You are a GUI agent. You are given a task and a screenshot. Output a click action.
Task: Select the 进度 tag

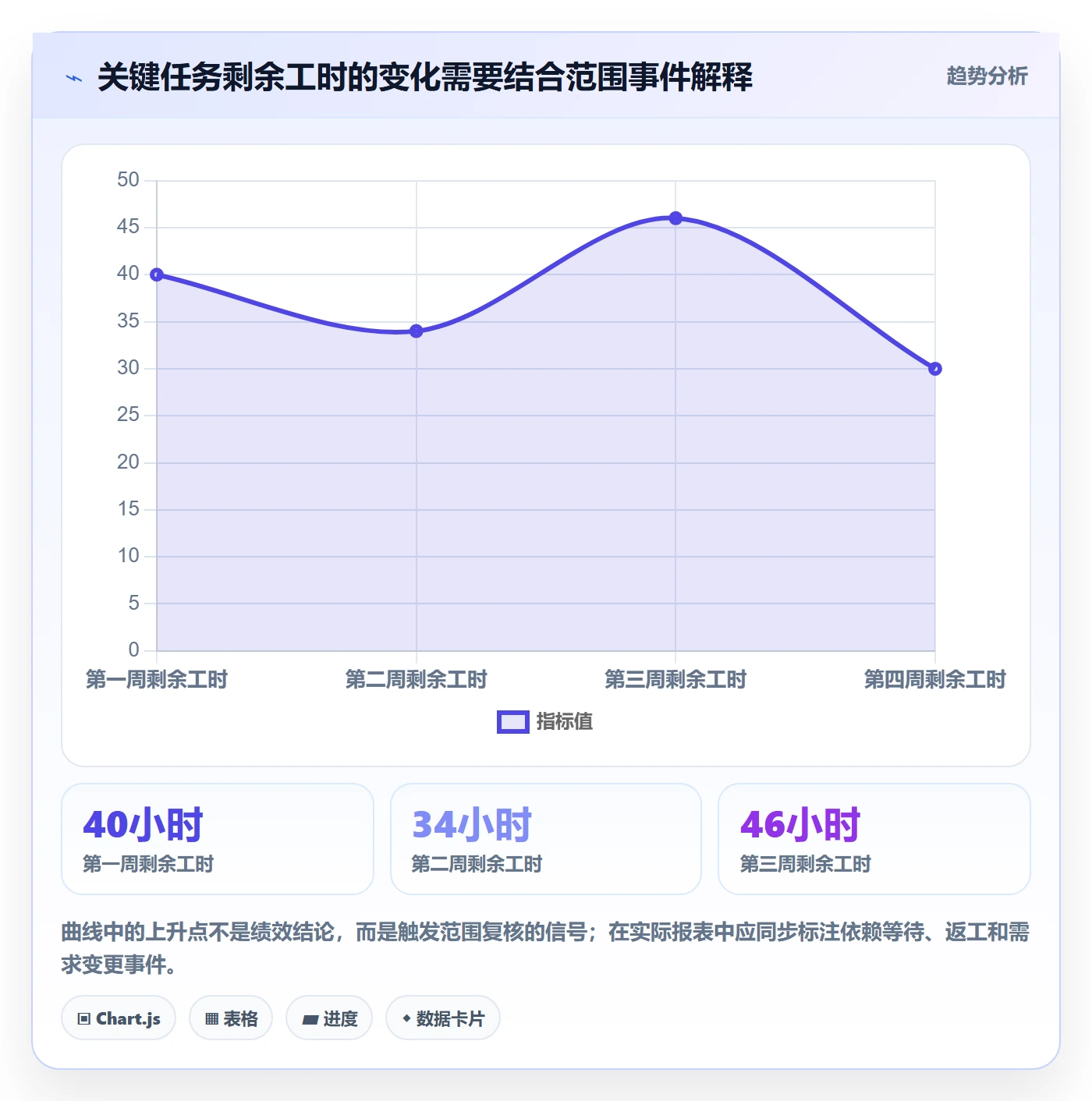click(329, 1018)
